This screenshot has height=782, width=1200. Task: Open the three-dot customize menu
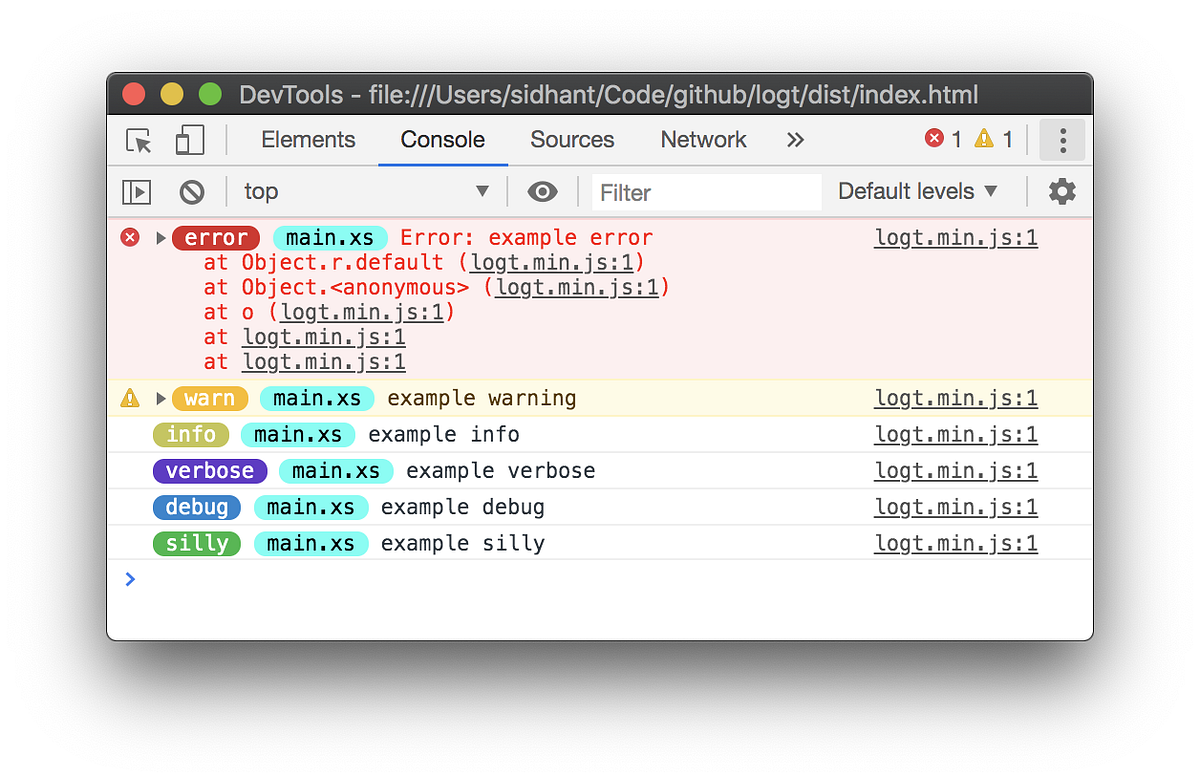(1062, 140)
